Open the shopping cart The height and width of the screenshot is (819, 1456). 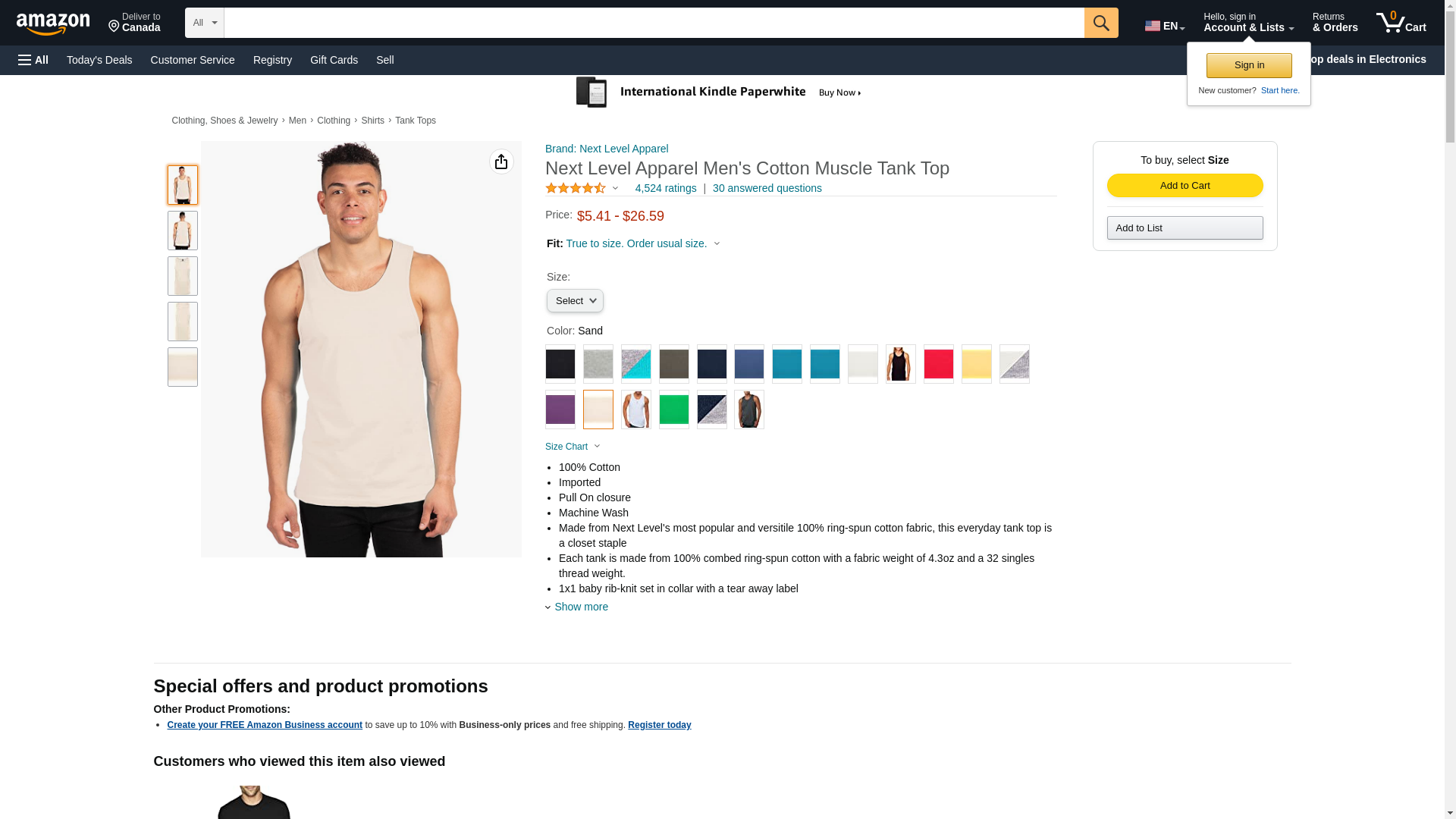(1401, 23)
